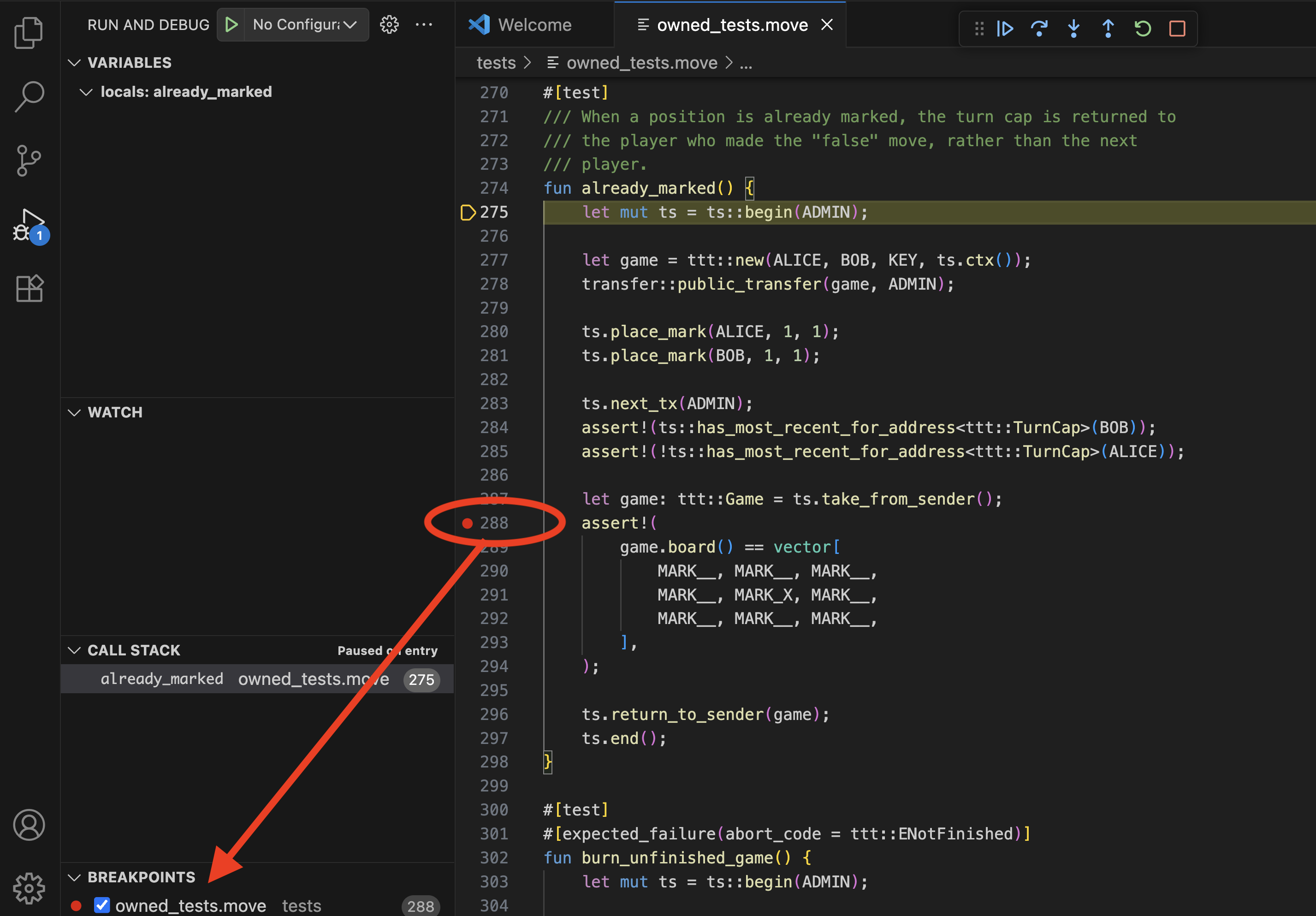
Task: Click the debug Continue button
Action: (x=1005, y=29)
